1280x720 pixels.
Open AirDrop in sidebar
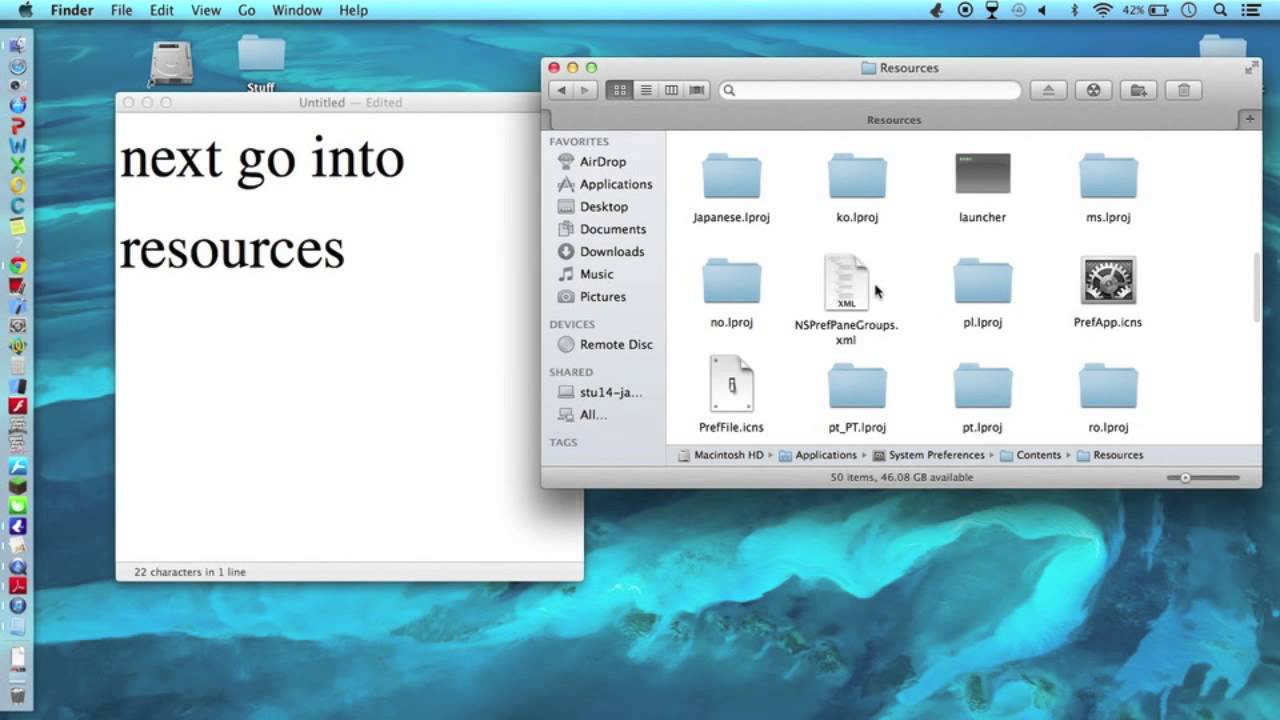(x=603, y=162)
